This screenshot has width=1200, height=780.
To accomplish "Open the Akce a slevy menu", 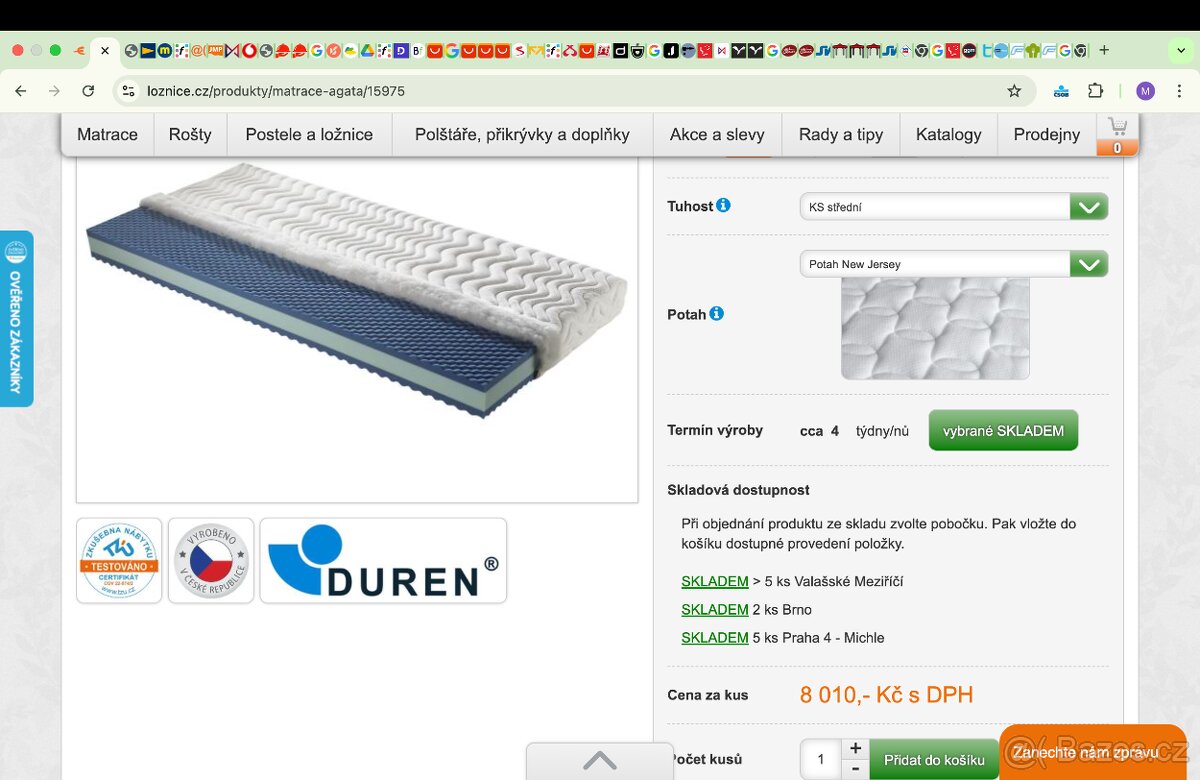I will 717,134.
